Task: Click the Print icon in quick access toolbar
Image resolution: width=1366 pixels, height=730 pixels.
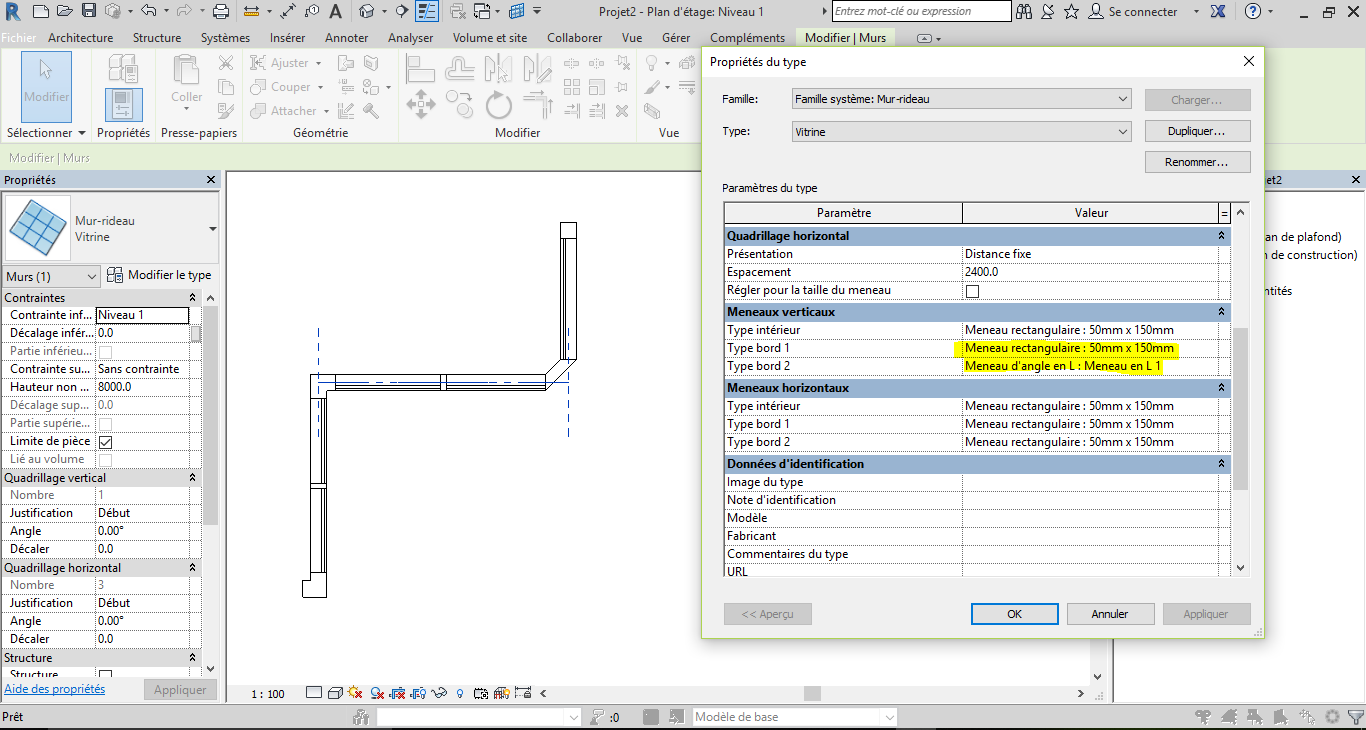Action: click(x=221, y=12)
